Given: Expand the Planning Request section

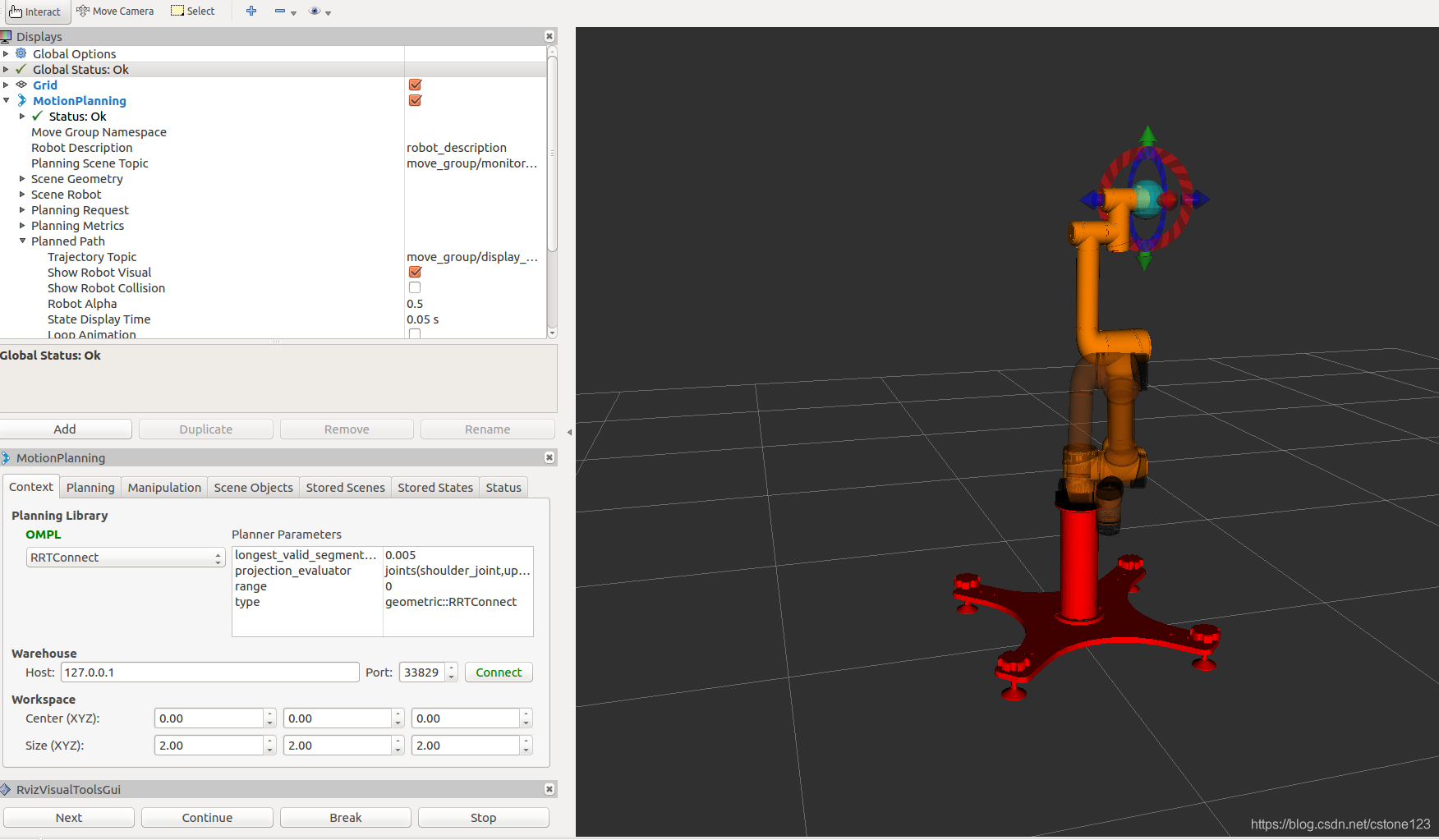Looking at the screenshot, I should click(22, 209).
